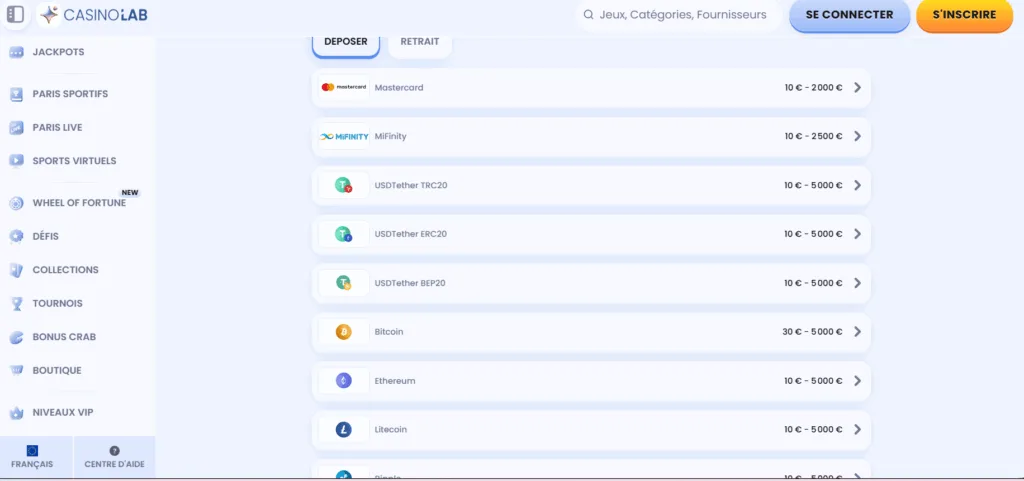Open the USDTether ERC20 row chevron
This screenshot has height=481, width=1024.
[x=857, y=234]
